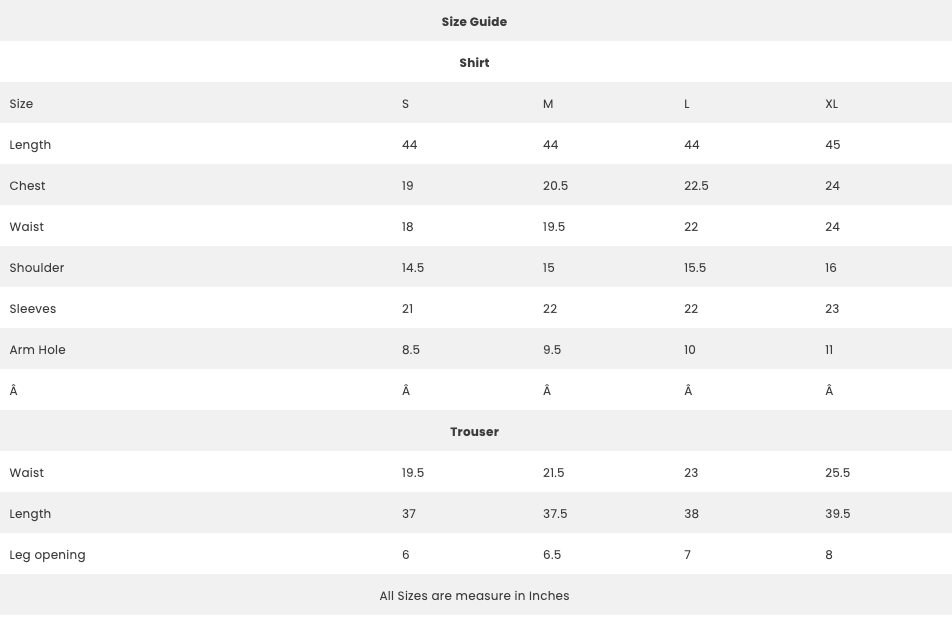952x617 pixels.
Task: Select the 14.5 shoulder value
Action: point(413,268)
